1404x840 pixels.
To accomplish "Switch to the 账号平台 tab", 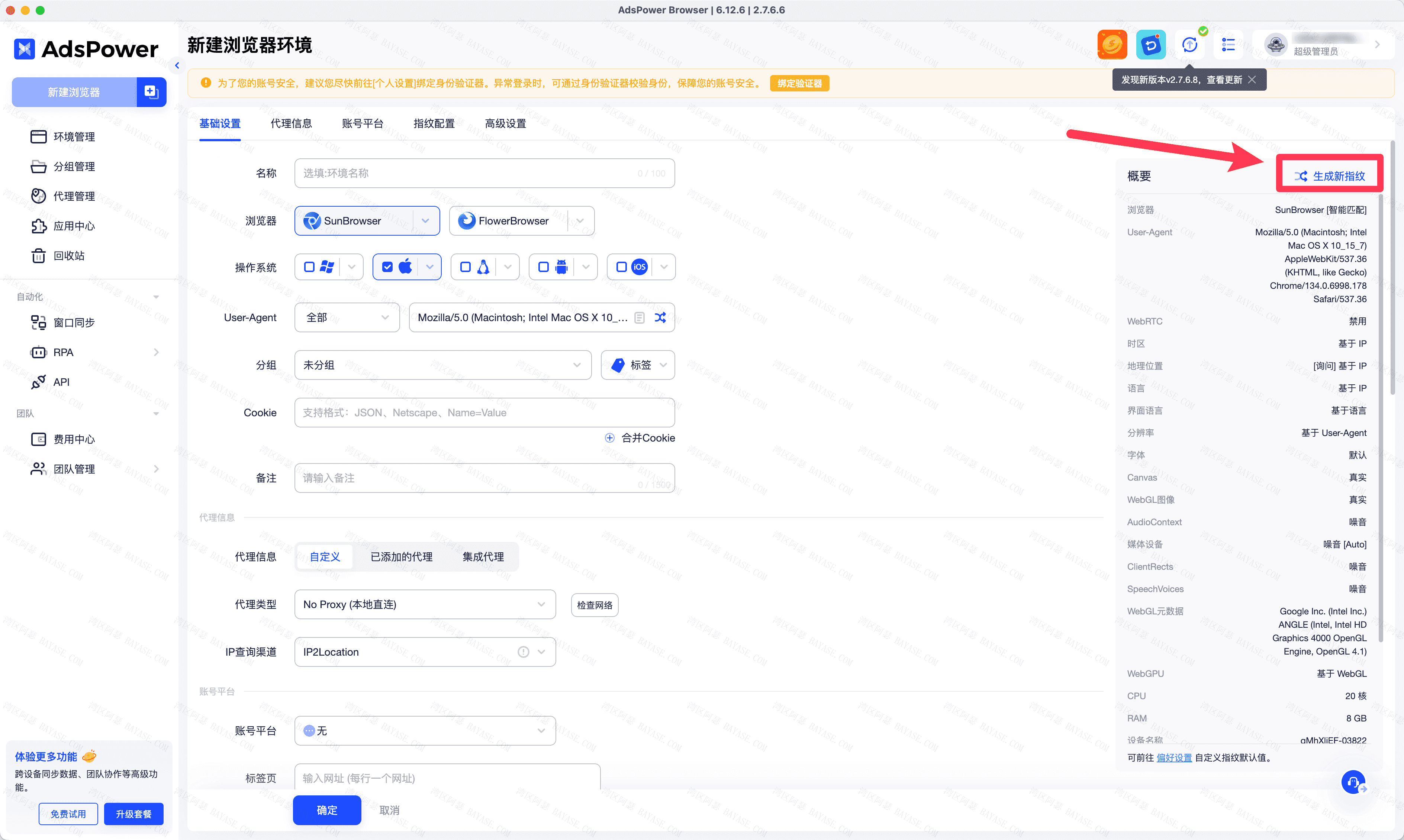I will tap(362, 123).
